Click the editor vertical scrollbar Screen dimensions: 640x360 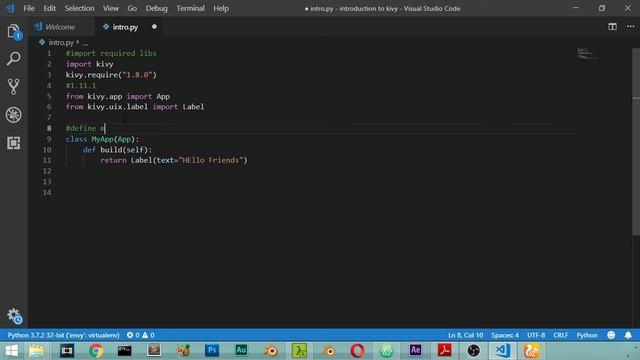[x=636, y=142]
